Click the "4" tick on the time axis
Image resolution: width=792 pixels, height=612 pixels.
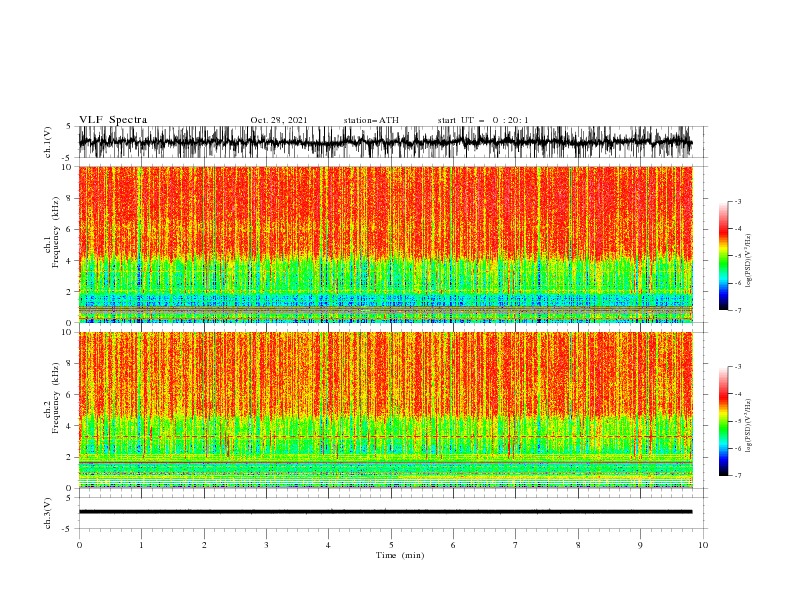point(328,545)
